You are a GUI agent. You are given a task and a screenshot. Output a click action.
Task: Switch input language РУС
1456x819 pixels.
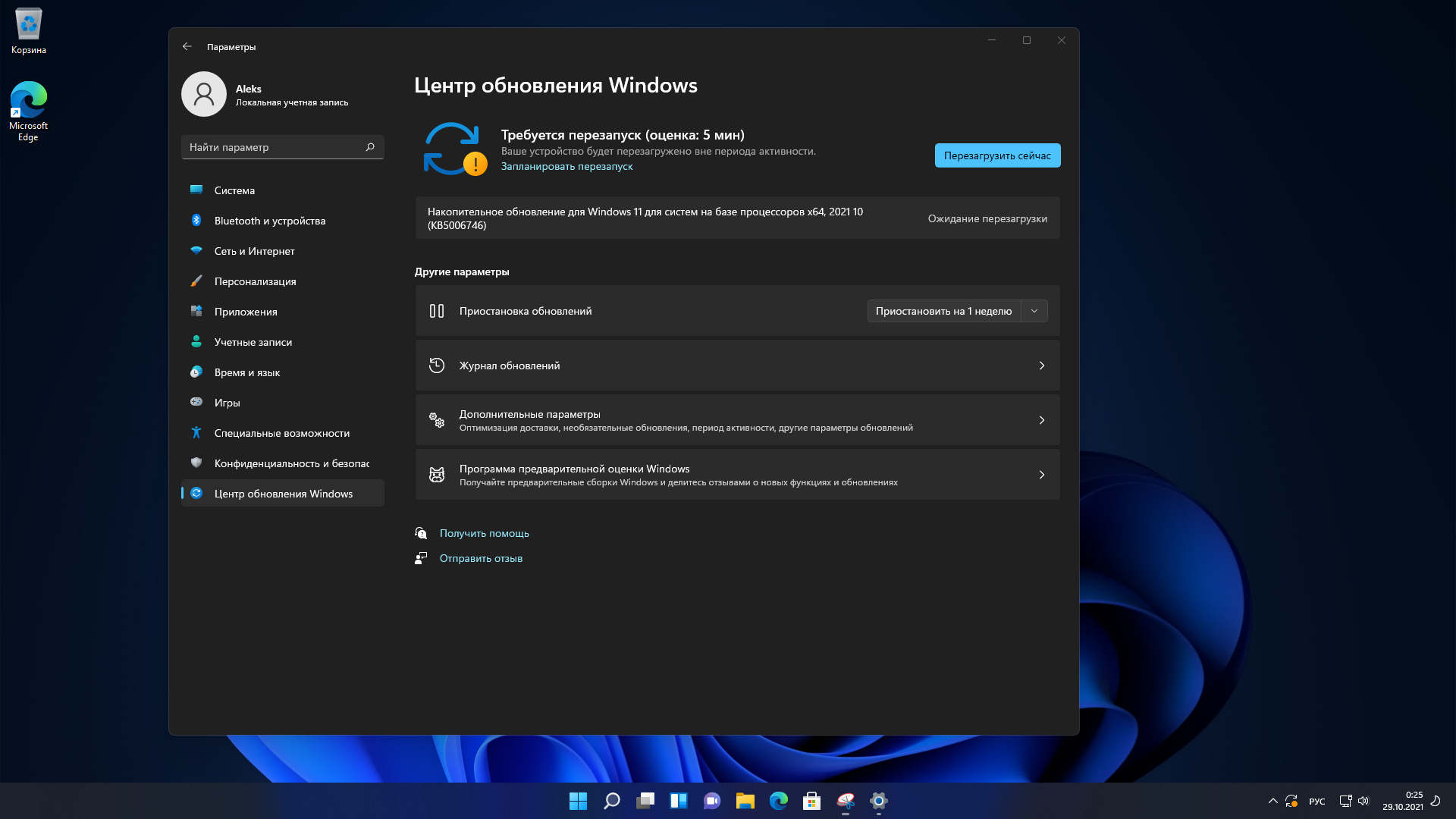click(1317, 802)
